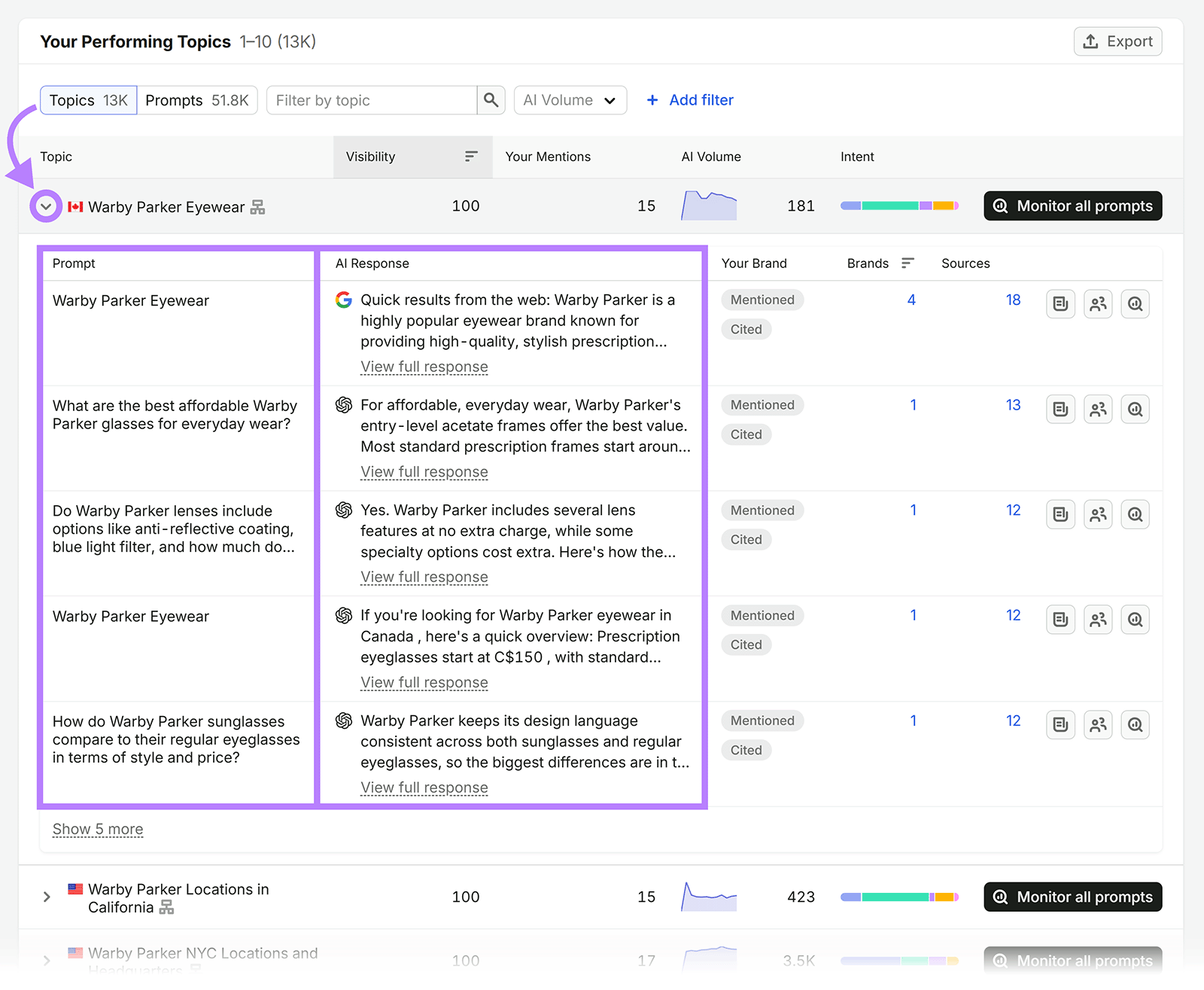View full response for affordable everyday wear answer
Screen dimensions: 1204x990
[x=424, y=472]
